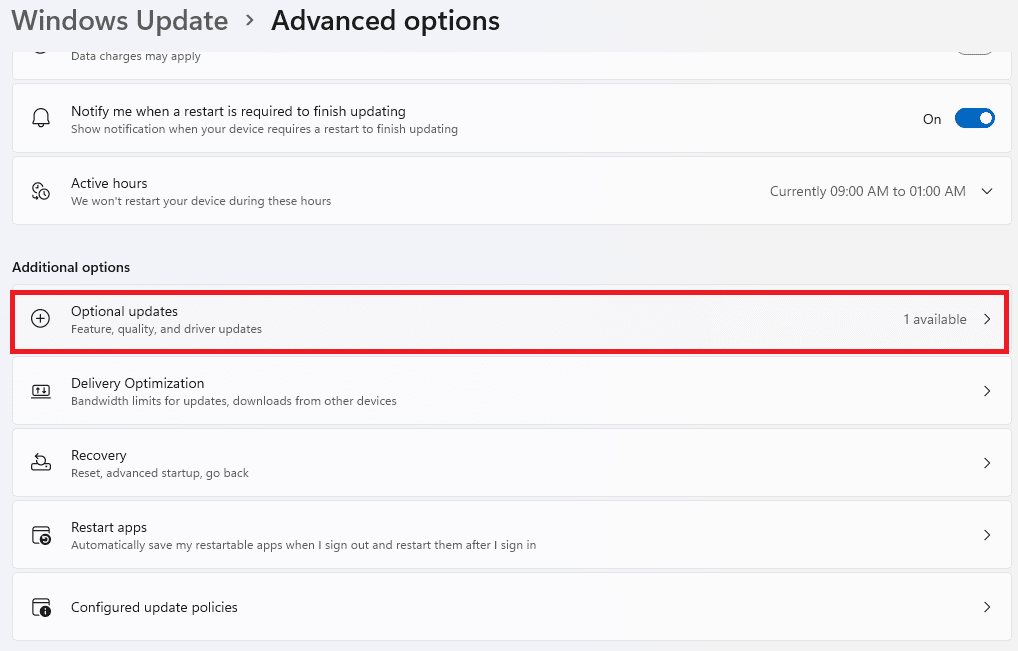Click the Restart apps icon

(41, 535)
